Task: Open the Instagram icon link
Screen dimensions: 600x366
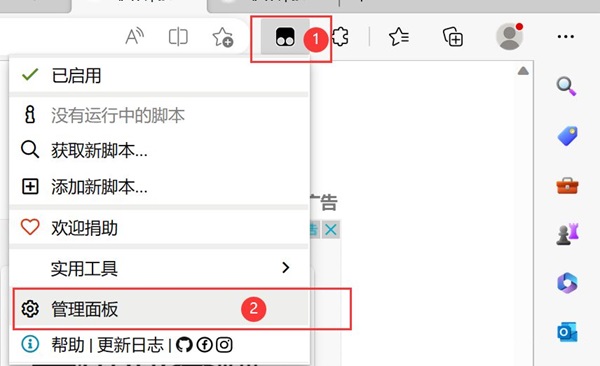Action: pyautogui.click(x=224, y=345)
